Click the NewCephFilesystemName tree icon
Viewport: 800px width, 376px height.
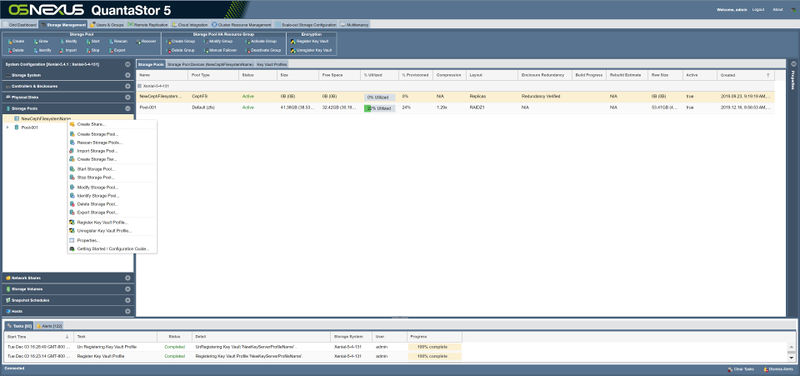[x=17, y=118]
